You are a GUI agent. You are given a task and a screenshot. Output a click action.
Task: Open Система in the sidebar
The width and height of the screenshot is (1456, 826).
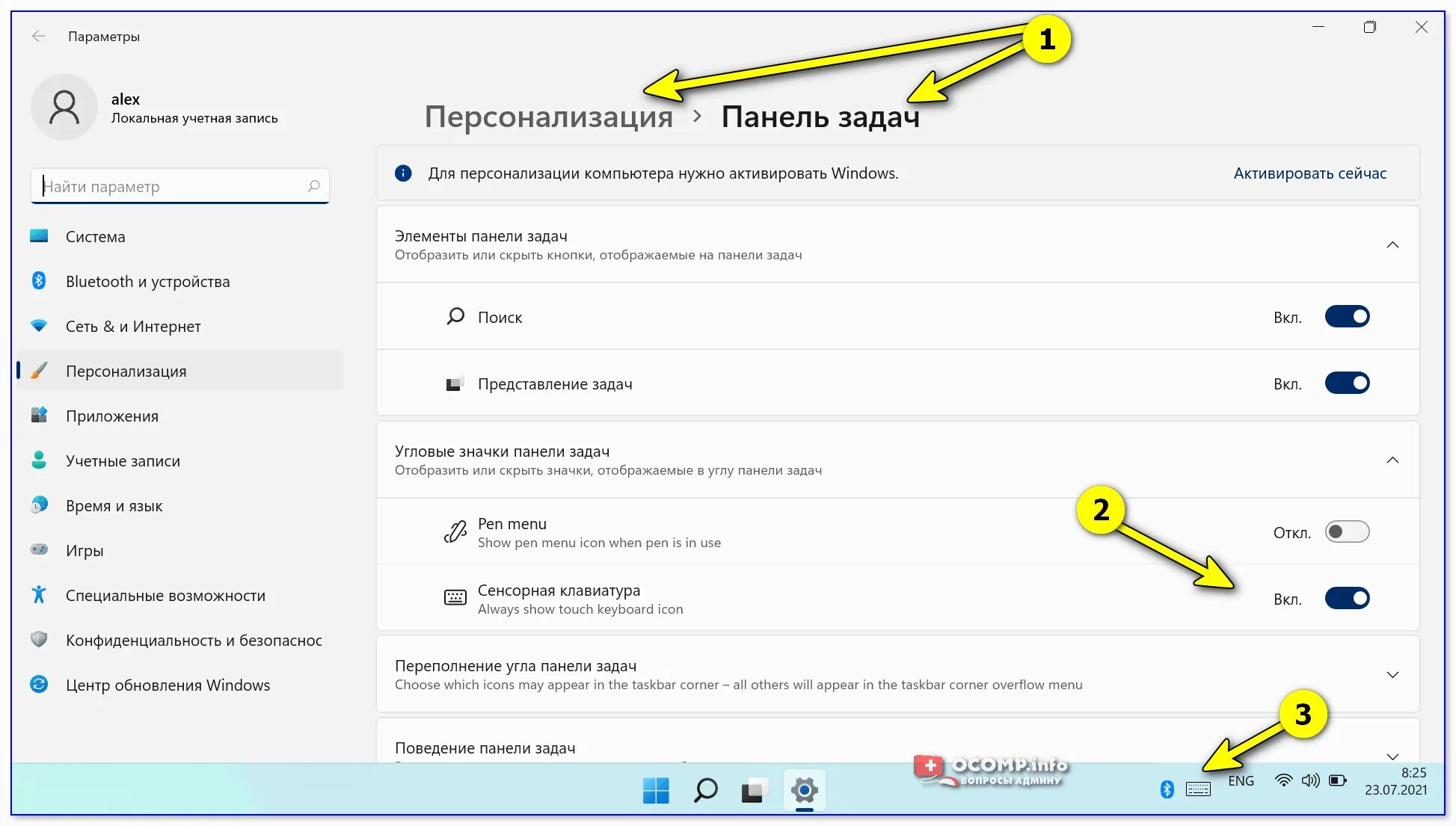click(95, 237)
